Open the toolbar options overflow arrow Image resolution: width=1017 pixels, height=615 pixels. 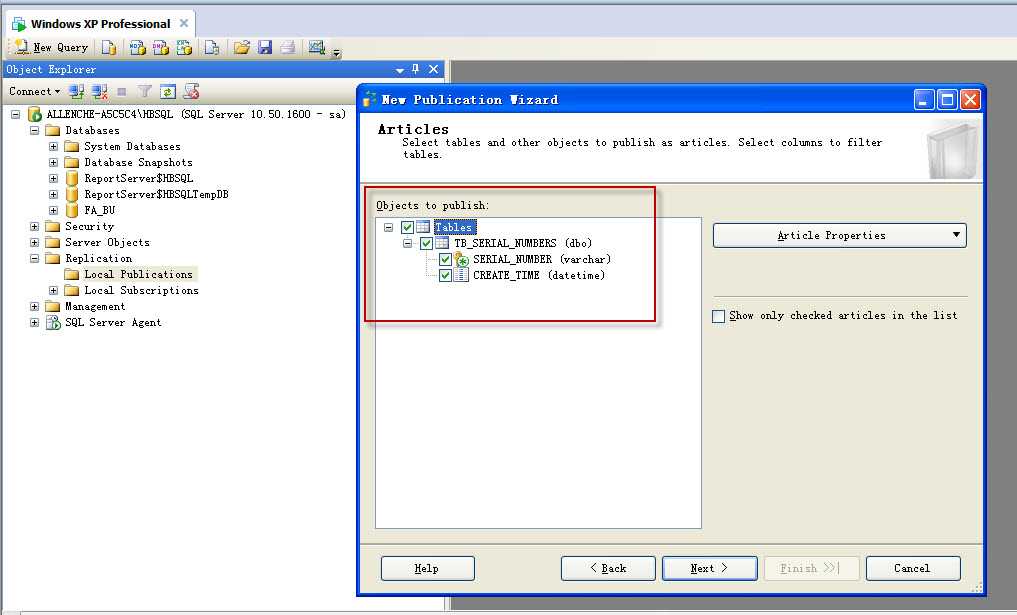336,52
